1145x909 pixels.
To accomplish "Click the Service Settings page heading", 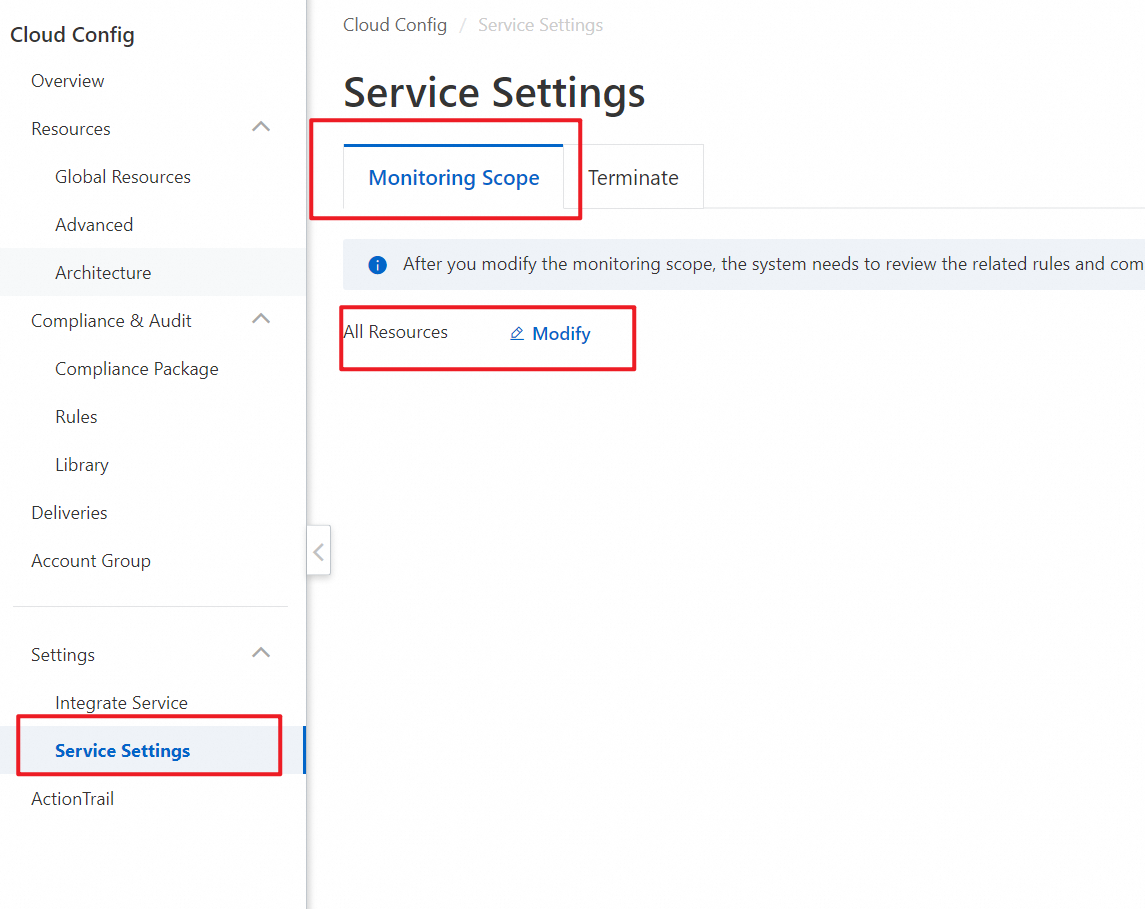I will tap(494, 93).
